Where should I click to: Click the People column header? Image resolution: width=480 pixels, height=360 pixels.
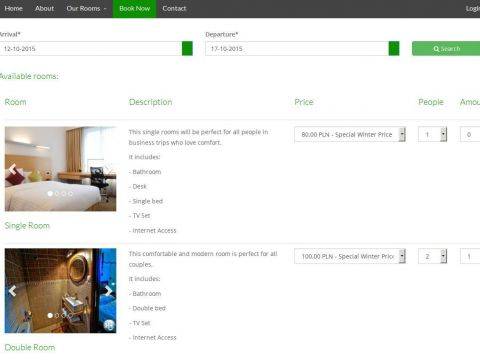point(431,102)
